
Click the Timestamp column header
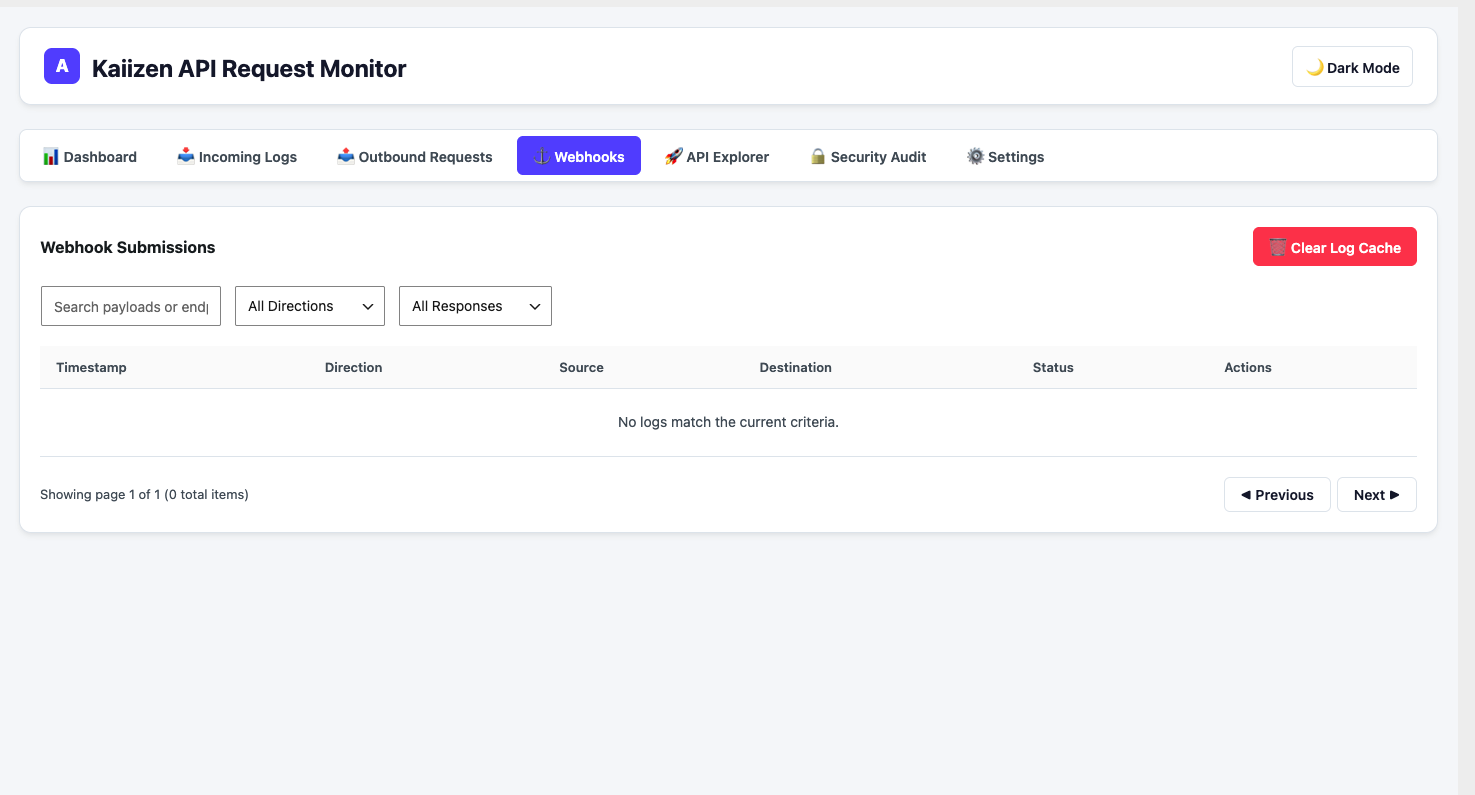[91, 367]
